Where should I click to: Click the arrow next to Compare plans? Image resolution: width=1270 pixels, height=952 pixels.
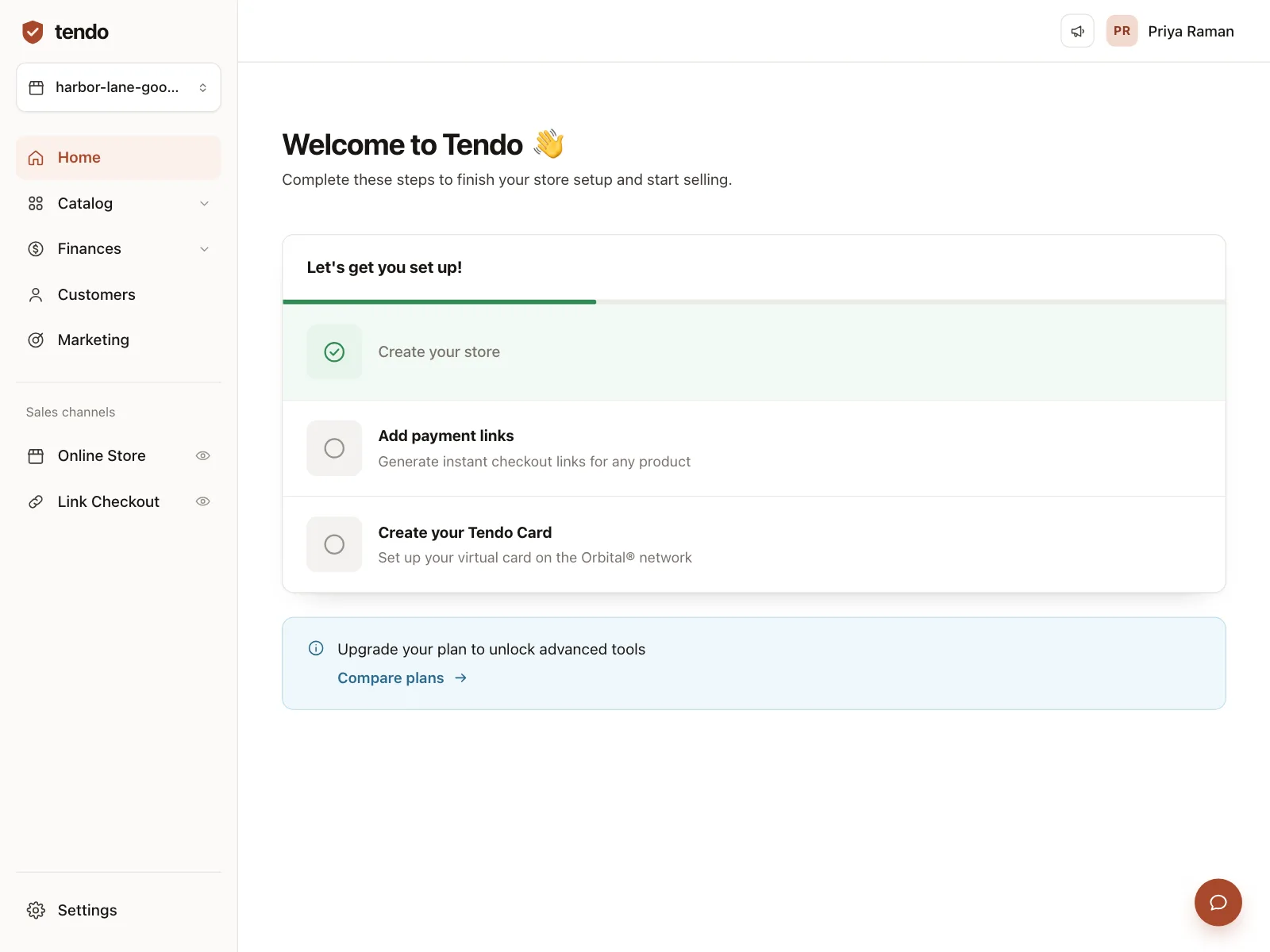460,678
